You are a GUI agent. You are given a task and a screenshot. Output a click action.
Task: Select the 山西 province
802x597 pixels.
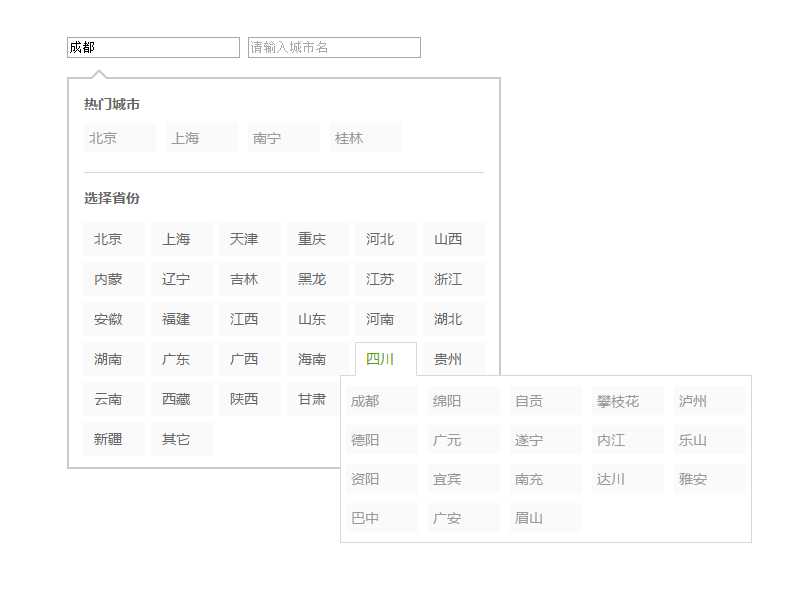tap(454, 239)
